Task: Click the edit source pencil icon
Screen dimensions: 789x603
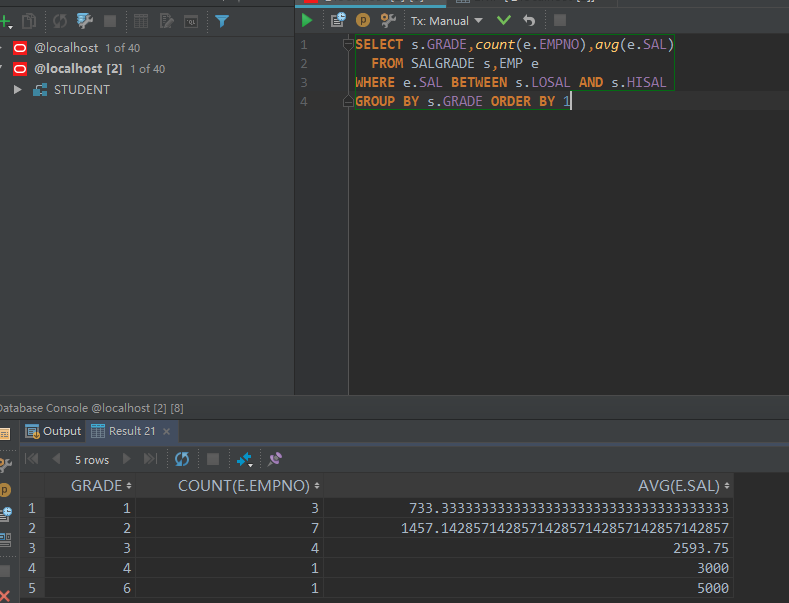Action: tap(166, 21)
